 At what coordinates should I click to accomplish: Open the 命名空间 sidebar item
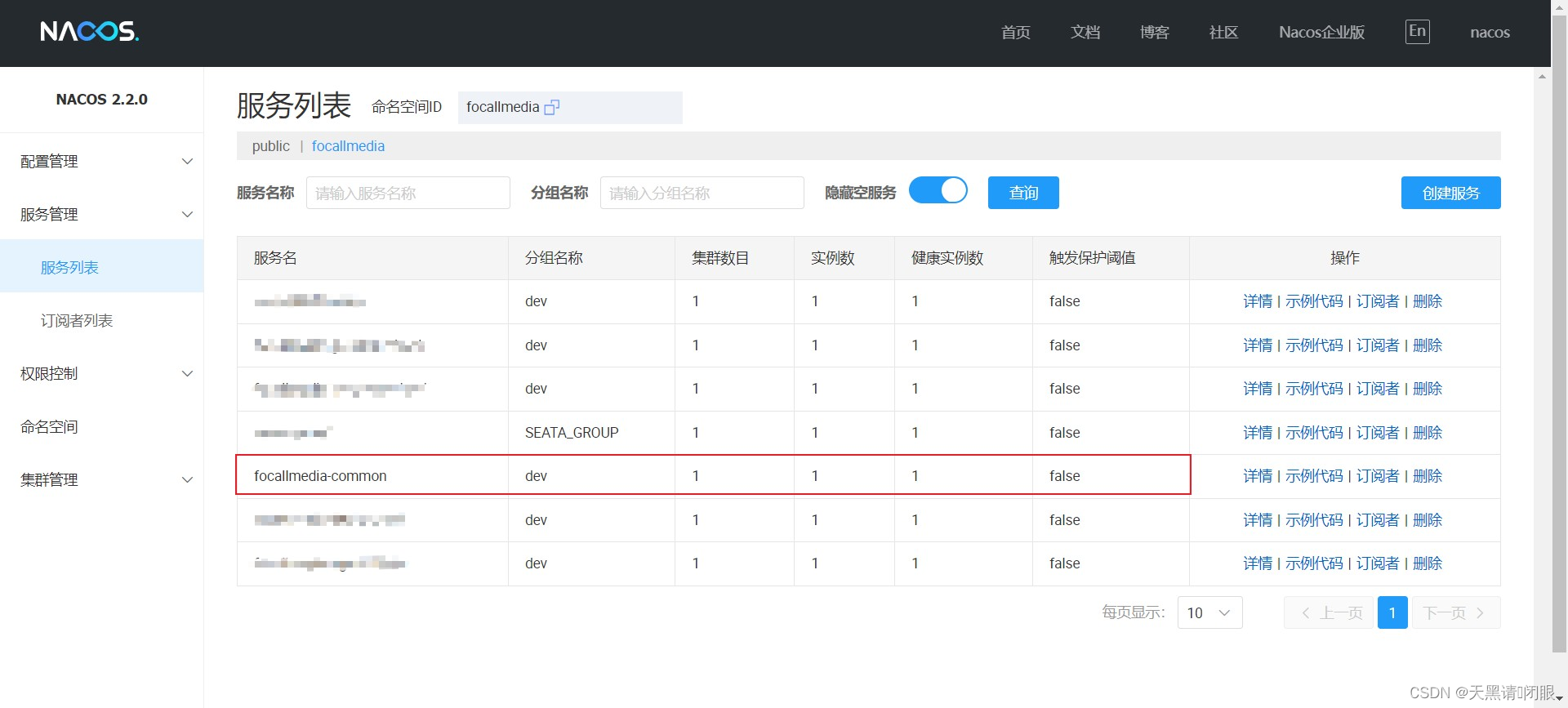(102, 426)
